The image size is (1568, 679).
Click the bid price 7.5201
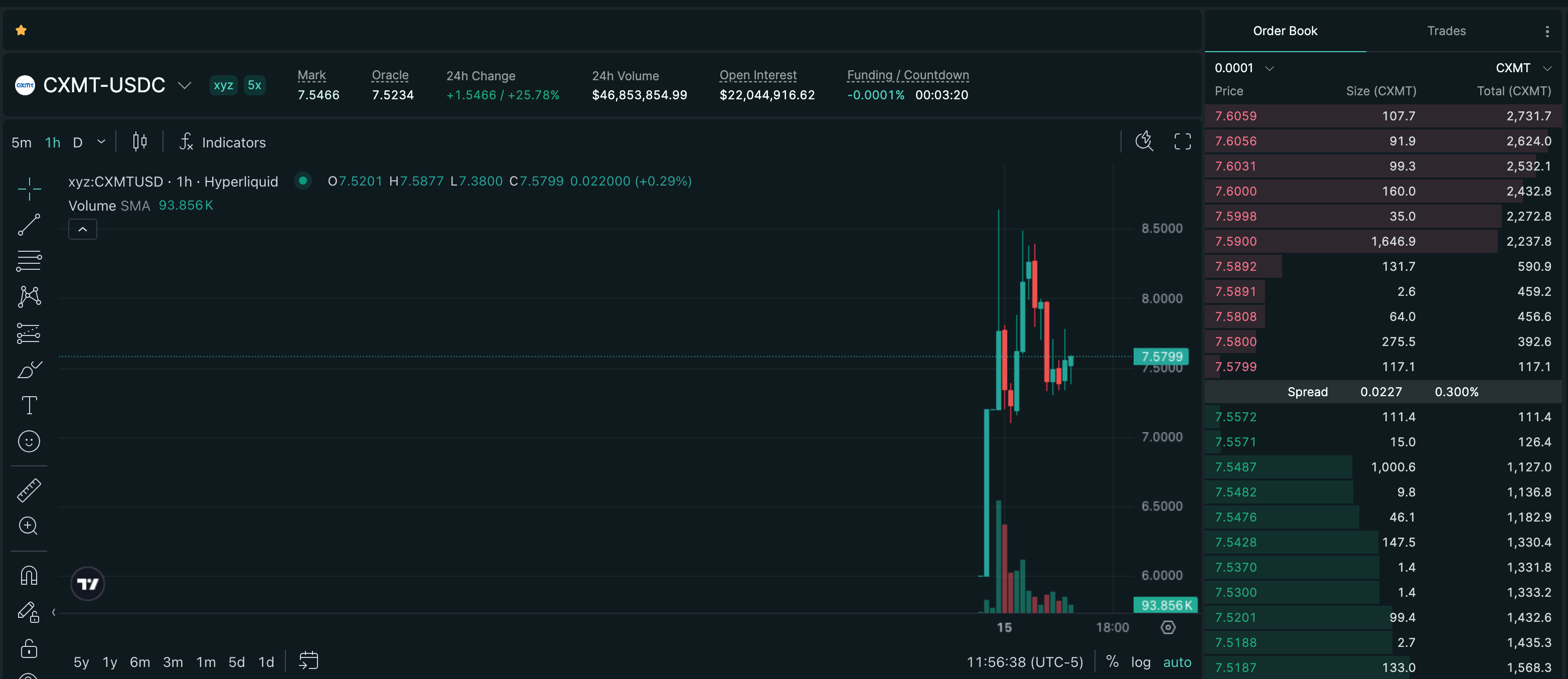tap(1235, 617)
